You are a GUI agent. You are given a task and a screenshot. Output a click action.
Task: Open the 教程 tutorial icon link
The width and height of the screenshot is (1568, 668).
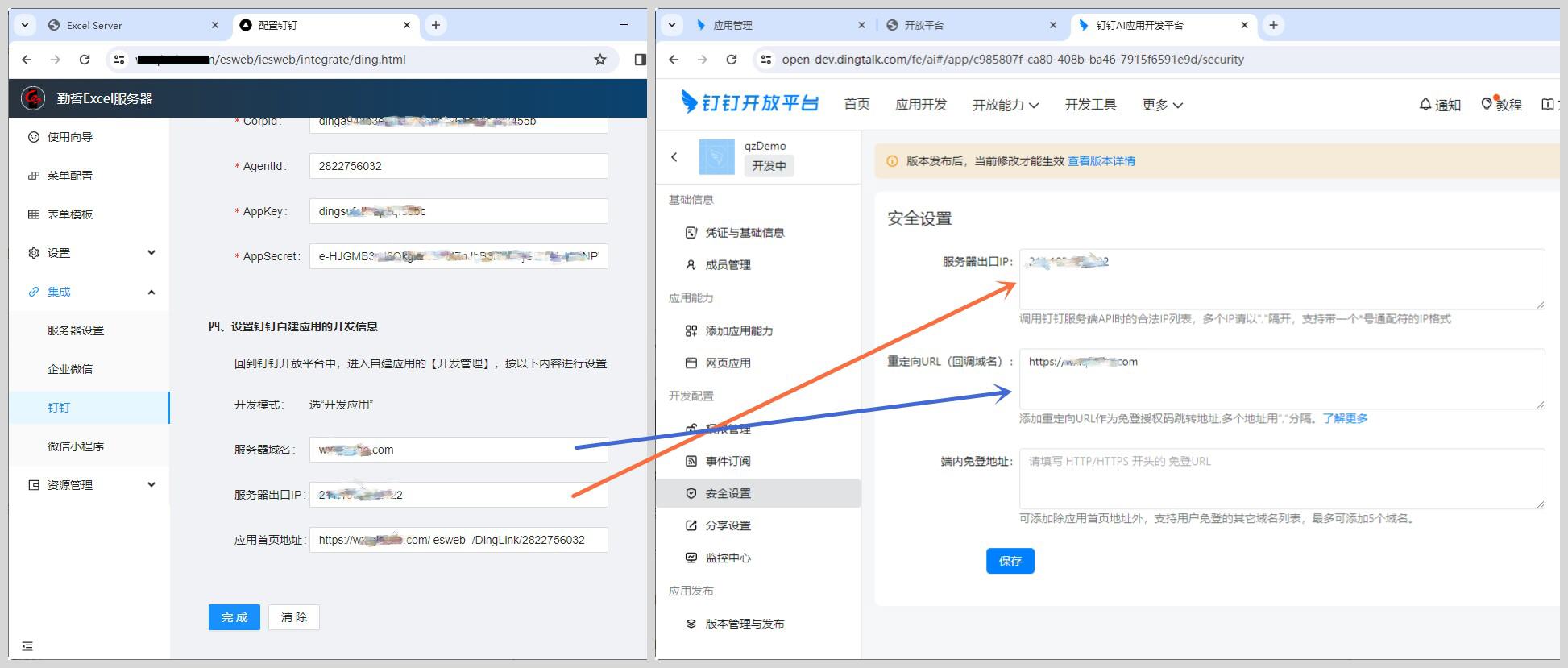pyautogui.click(x=1502, y=105)
